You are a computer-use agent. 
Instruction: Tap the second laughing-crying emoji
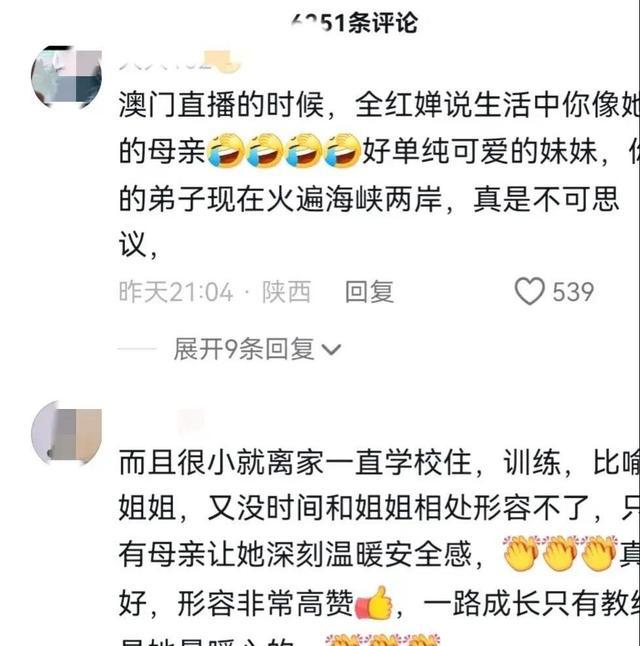pyautogui.click(x=264, y=151)
